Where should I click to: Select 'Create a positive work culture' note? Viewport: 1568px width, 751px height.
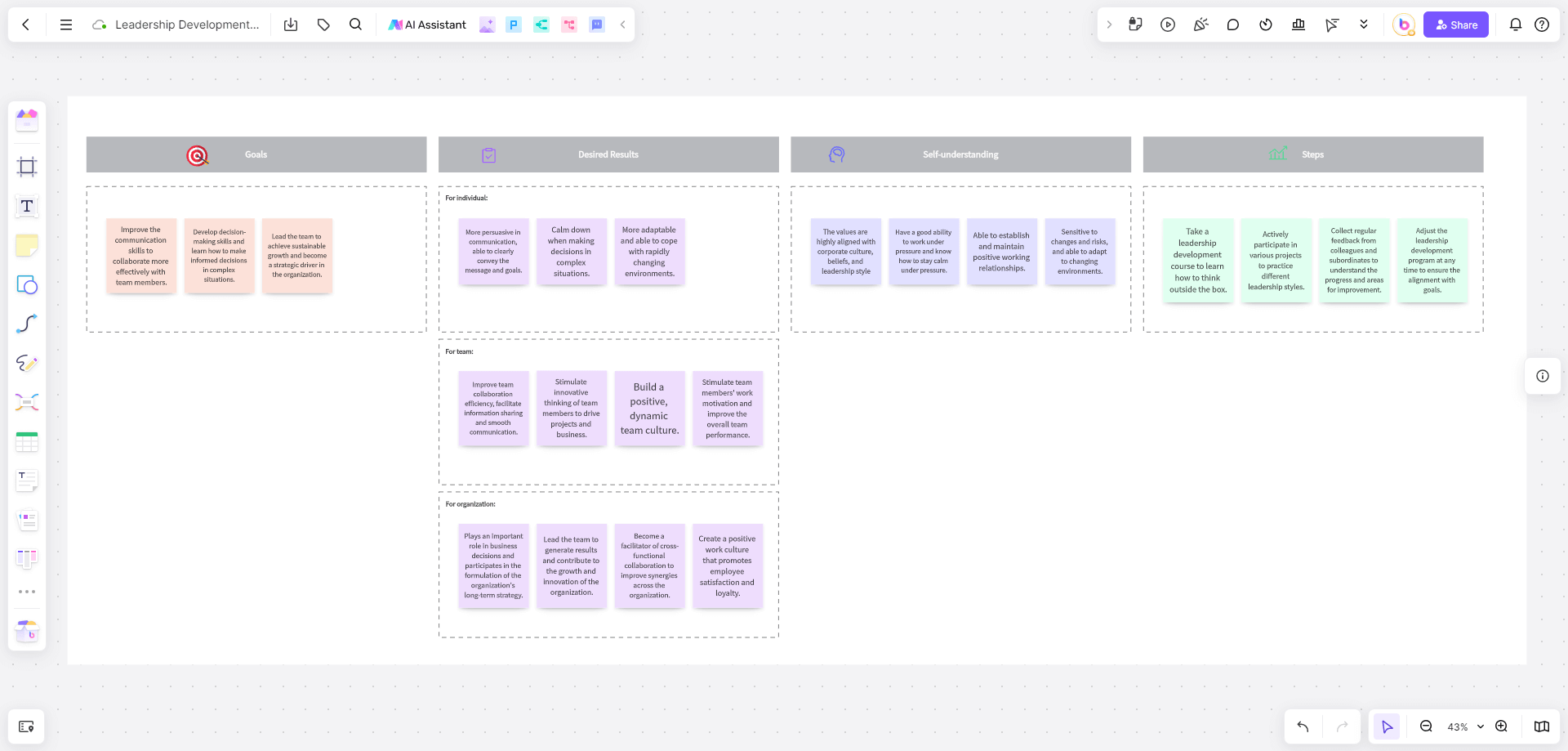(x=727, y=565)
